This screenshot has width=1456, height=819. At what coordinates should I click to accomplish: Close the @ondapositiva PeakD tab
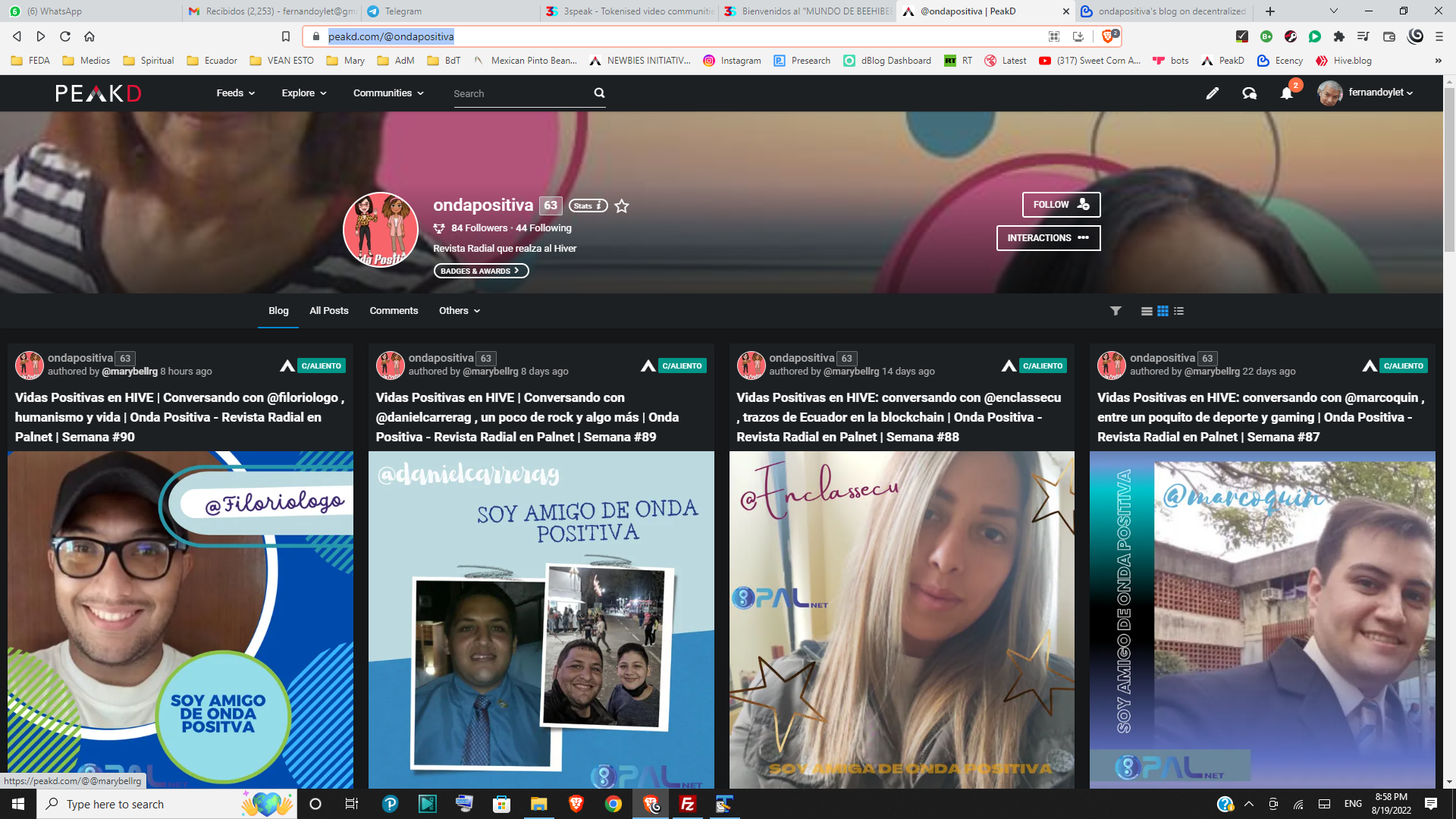(x=1065, y=11)
